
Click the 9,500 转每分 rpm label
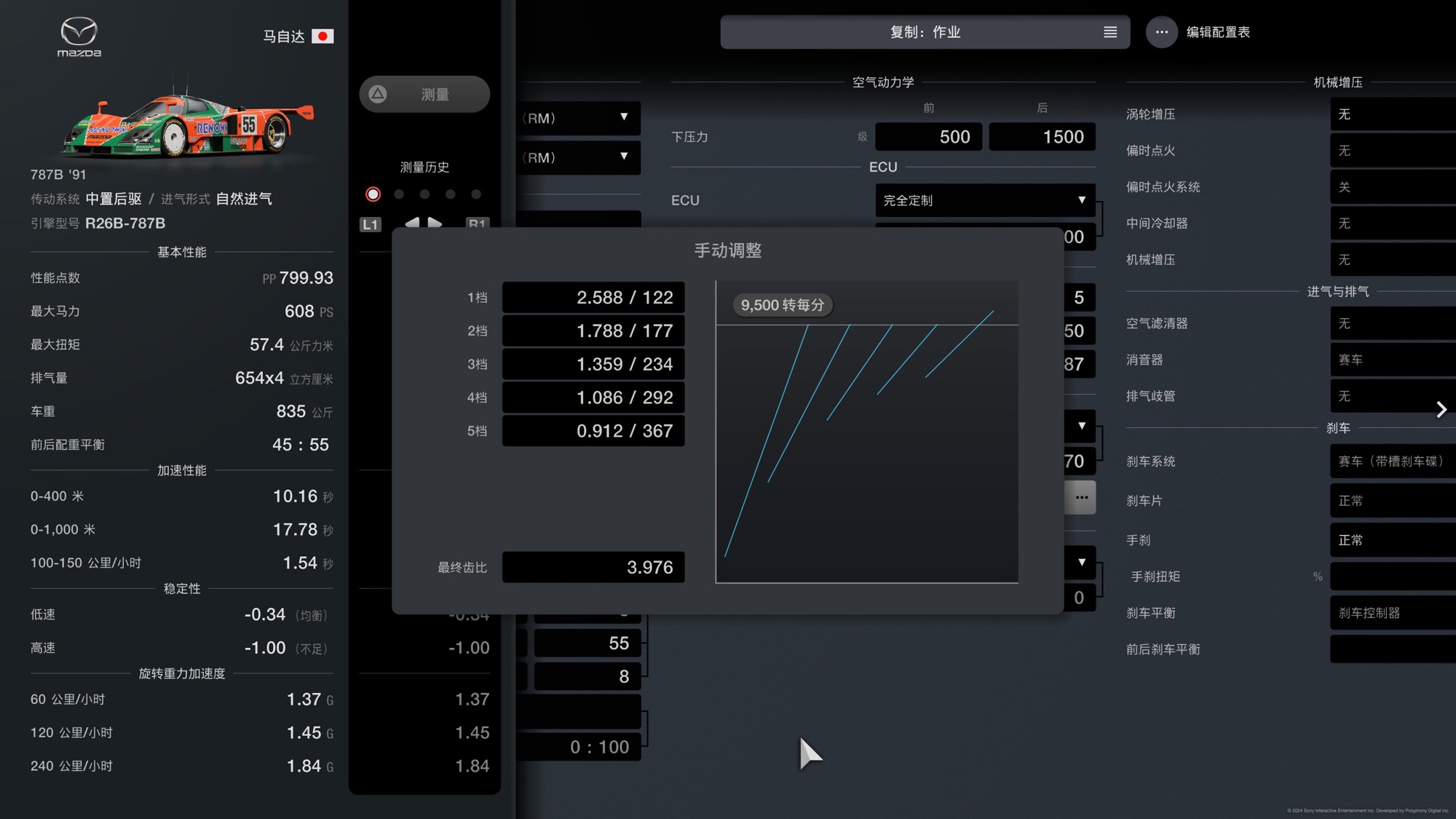tap(783, 305)
